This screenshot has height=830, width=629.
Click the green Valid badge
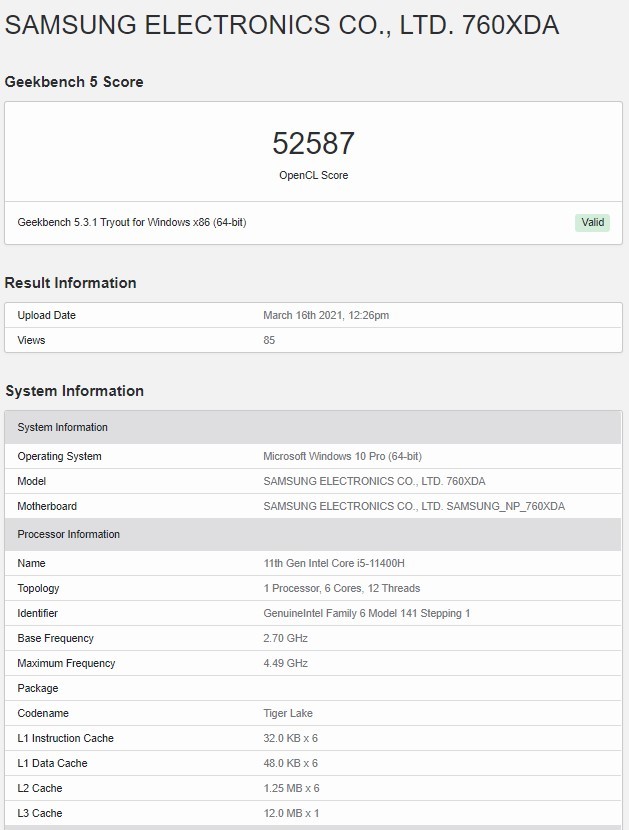coord(592,222)
